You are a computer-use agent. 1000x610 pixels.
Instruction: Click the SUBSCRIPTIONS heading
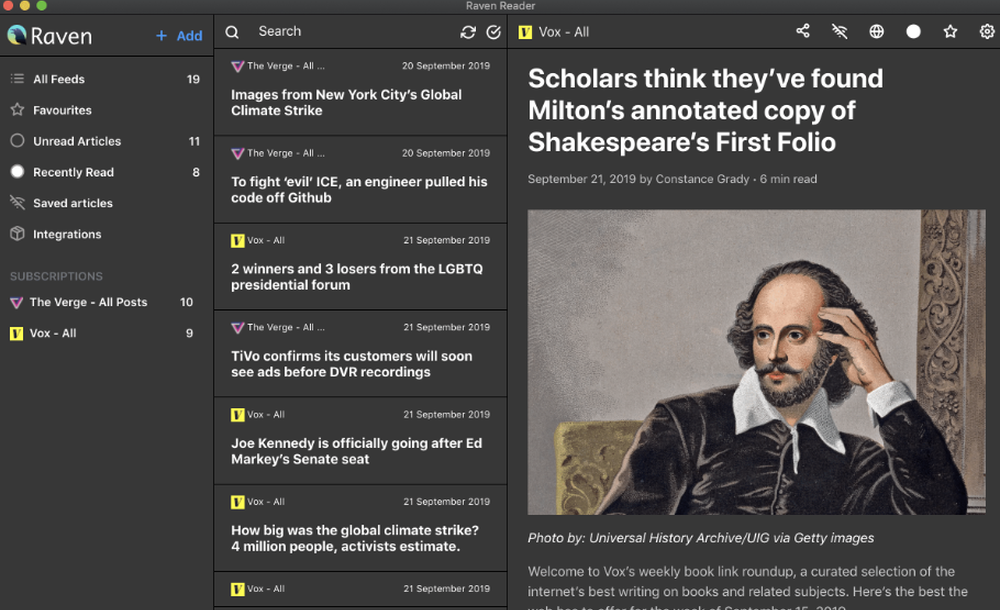(x=56, y=276)
